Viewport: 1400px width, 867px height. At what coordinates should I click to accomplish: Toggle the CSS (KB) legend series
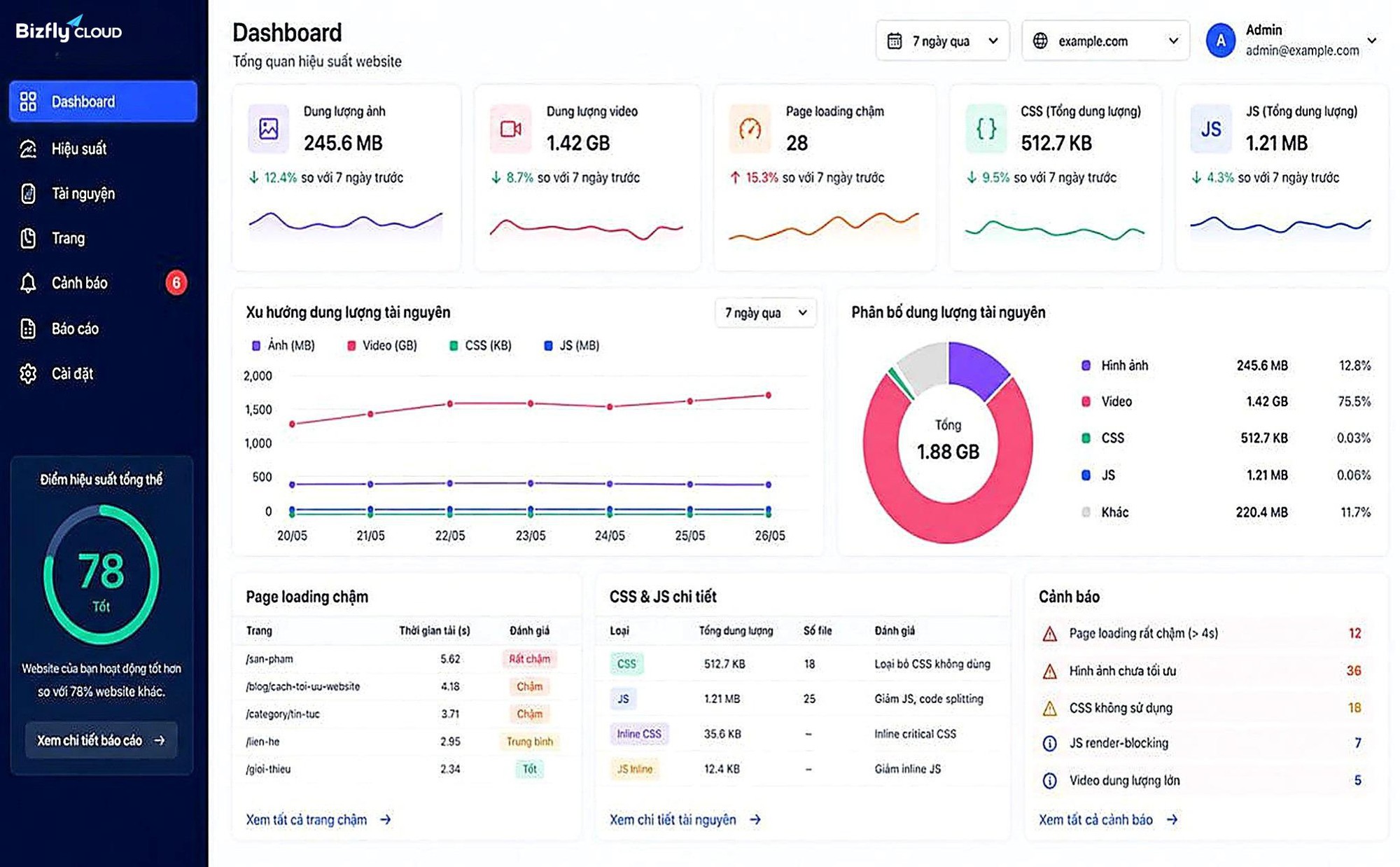(480, 345)
